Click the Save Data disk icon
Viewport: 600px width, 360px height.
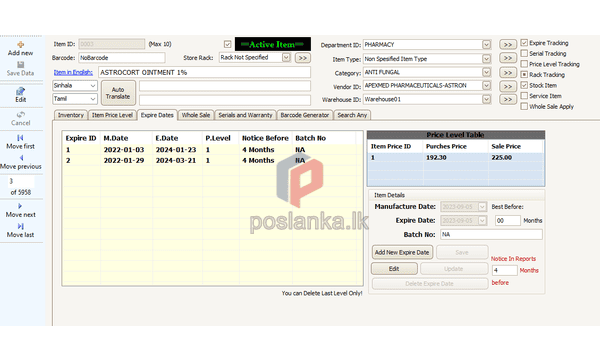coord(21,65)
